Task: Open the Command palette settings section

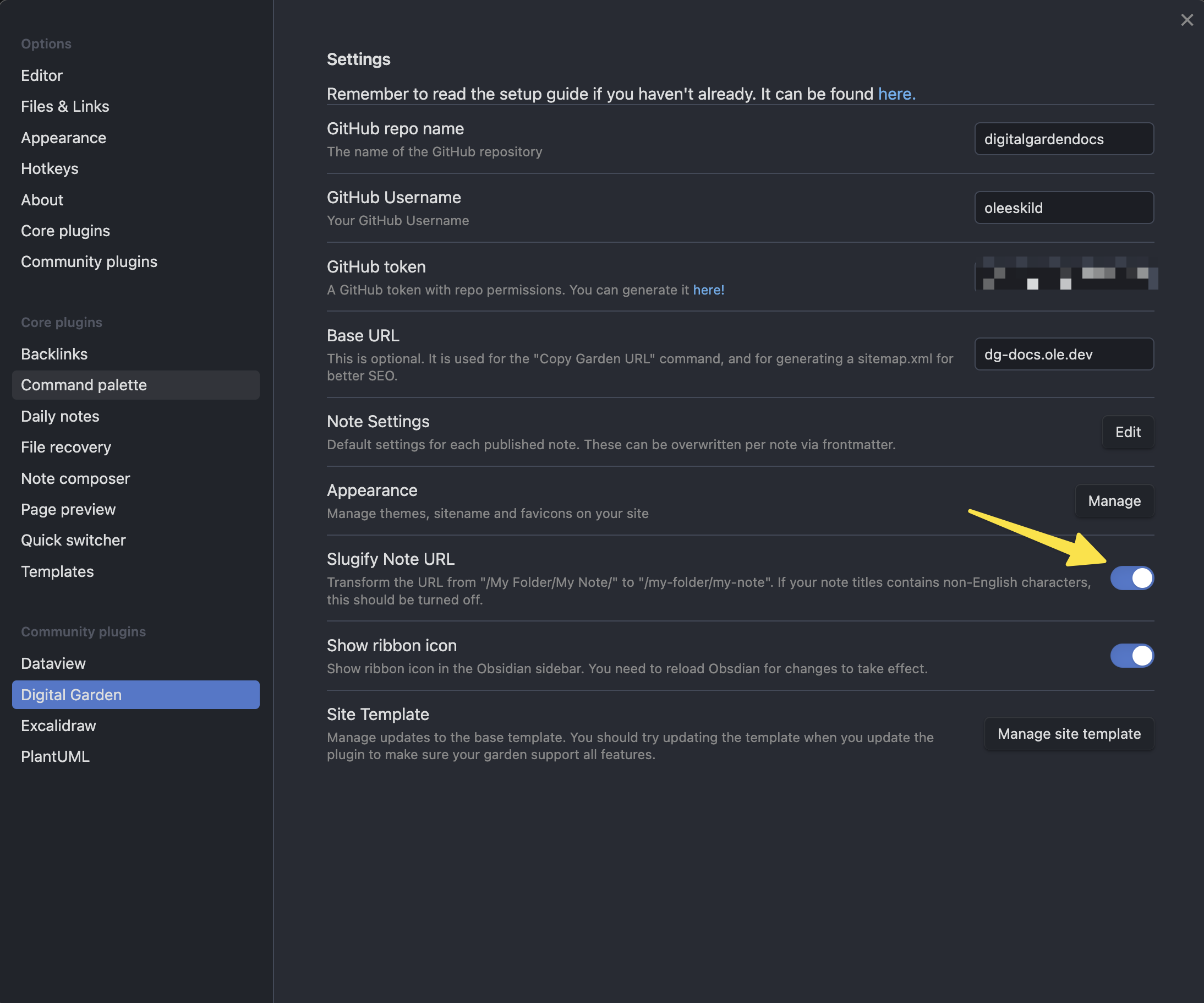Action: click(x=84, y=385)
